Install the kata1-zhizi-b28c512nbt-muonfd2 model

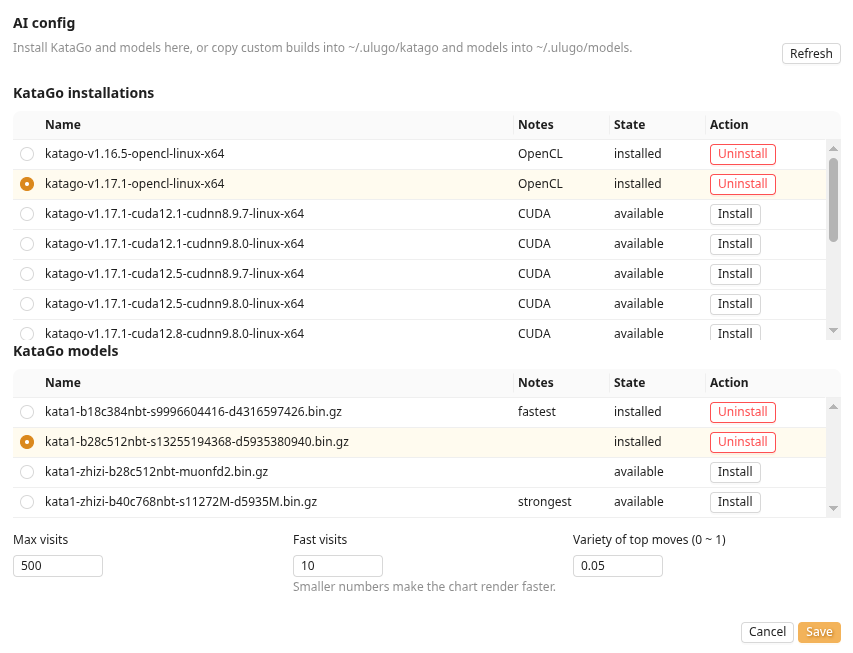(x=735, y=472)
